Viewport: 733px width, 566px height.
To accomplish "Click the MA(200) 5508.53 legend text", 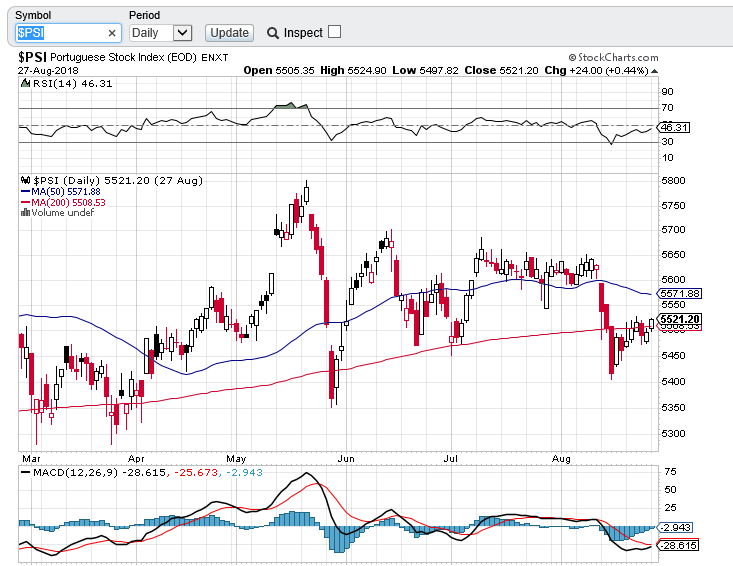I will pos(68,202).
